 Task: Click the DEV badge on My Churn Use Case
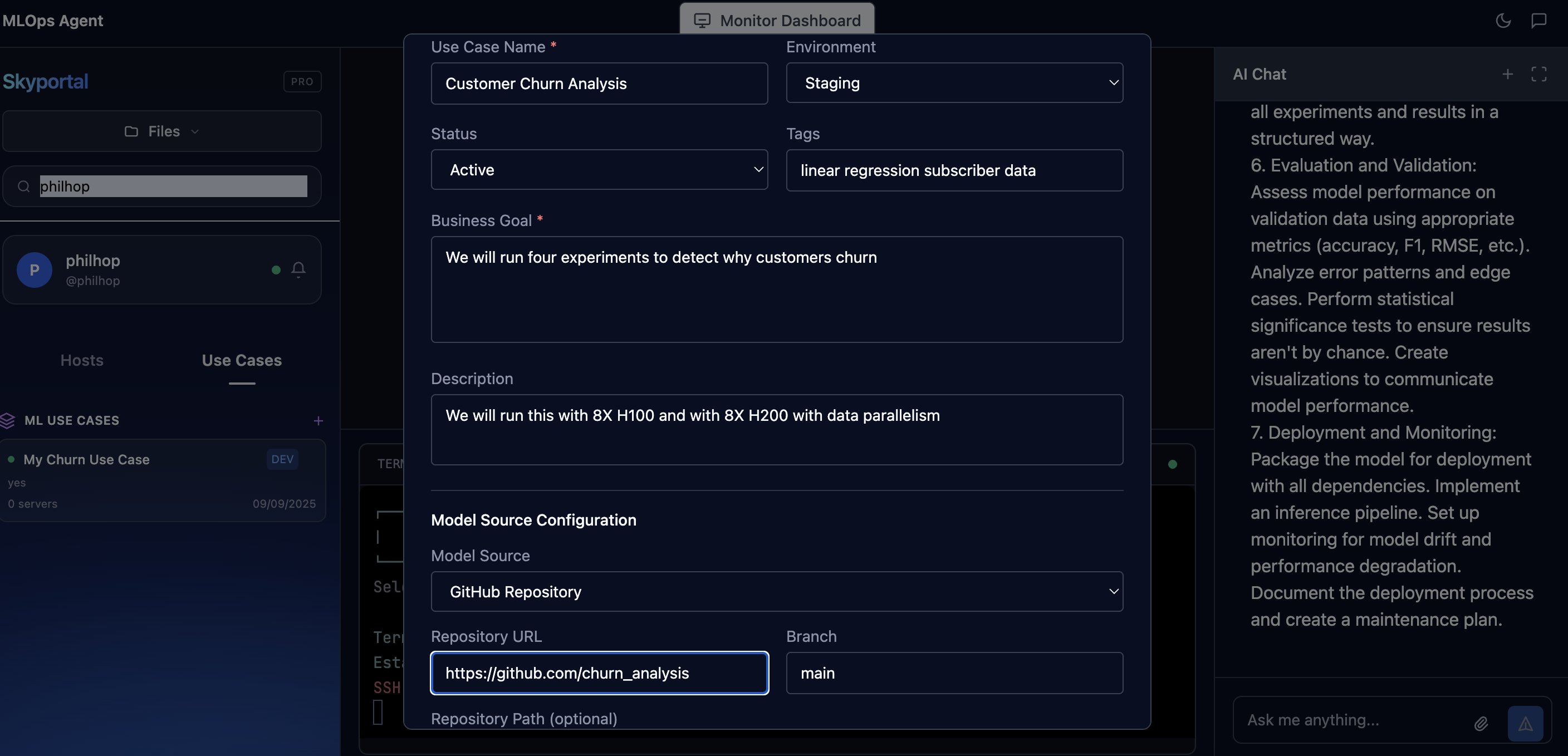coord(282,459)
